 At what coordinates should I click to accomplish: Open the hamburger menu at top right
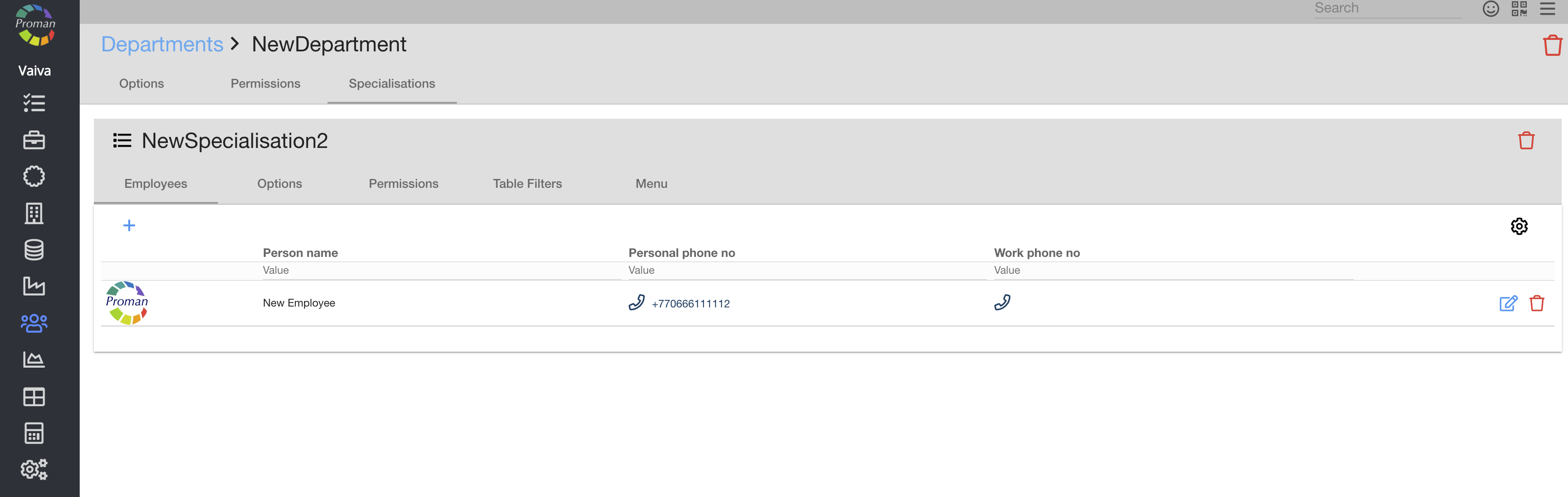coord(1547,8)
